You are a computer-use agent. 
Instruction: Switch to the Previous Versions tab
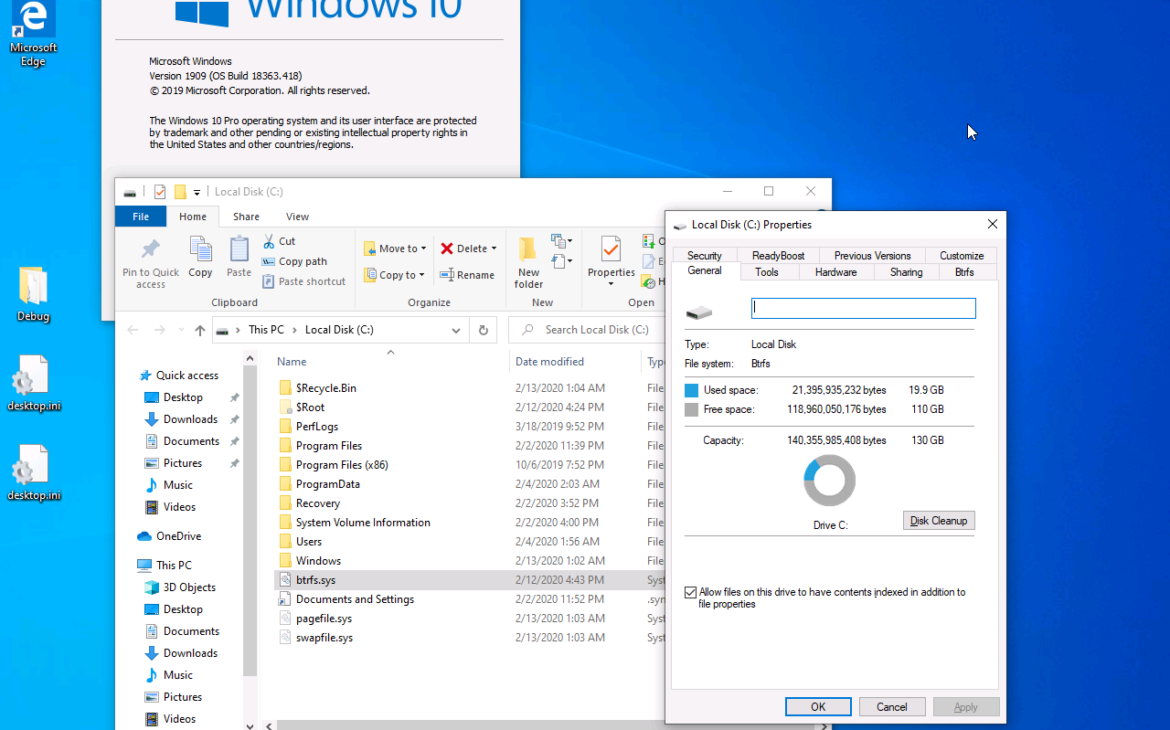point(872,255)
